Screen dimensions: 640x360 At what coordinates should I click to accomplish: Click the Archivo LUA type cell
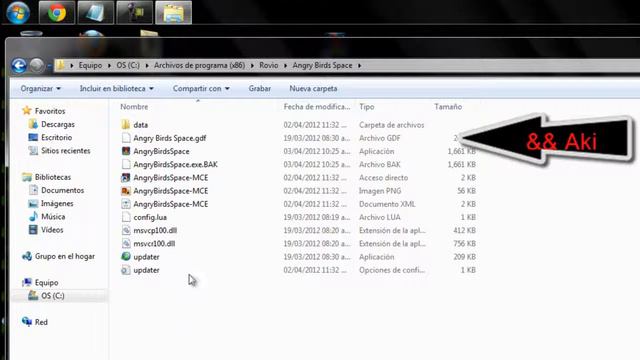coord(380,217)
